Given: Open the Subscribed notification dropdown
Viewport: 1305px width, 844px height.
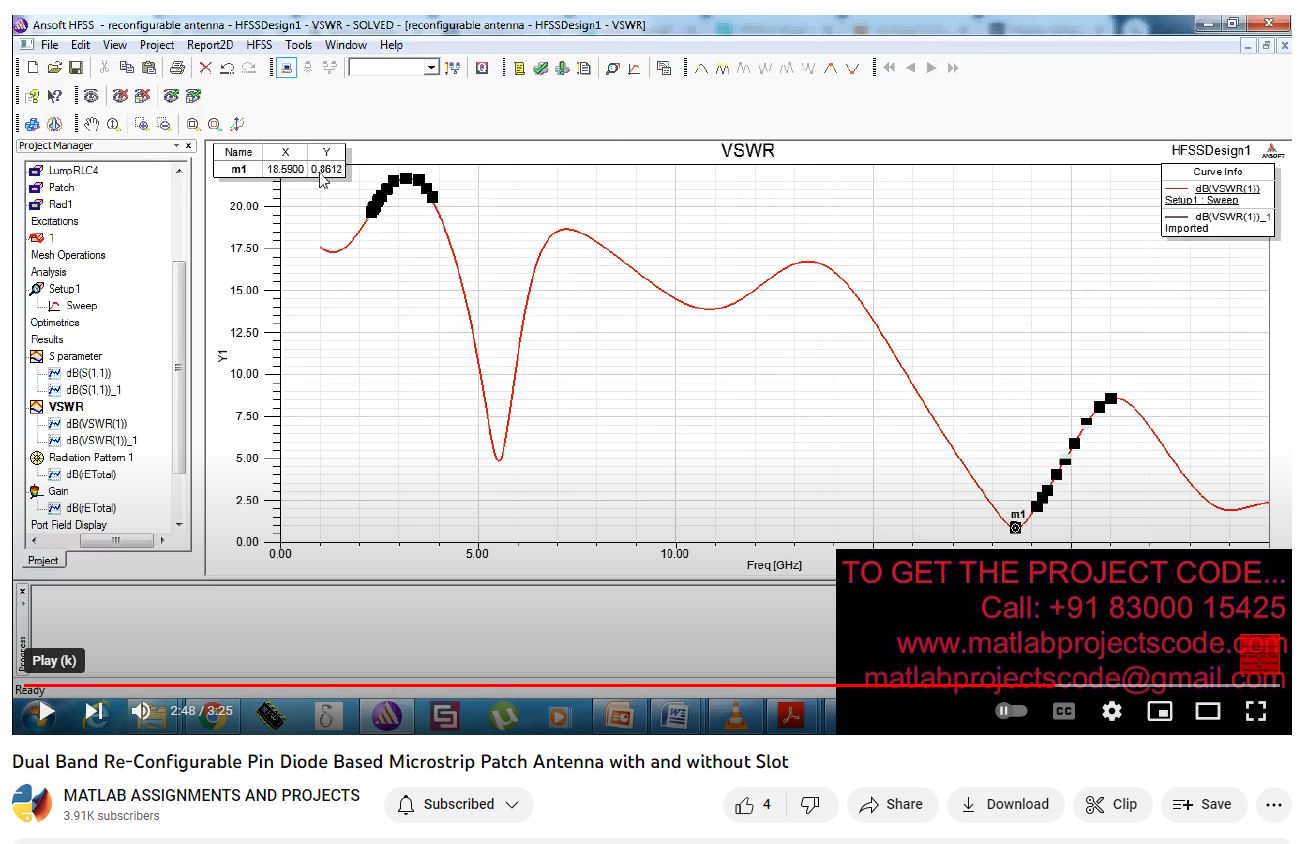Looking at the screenshot, I should click(458, 804).
